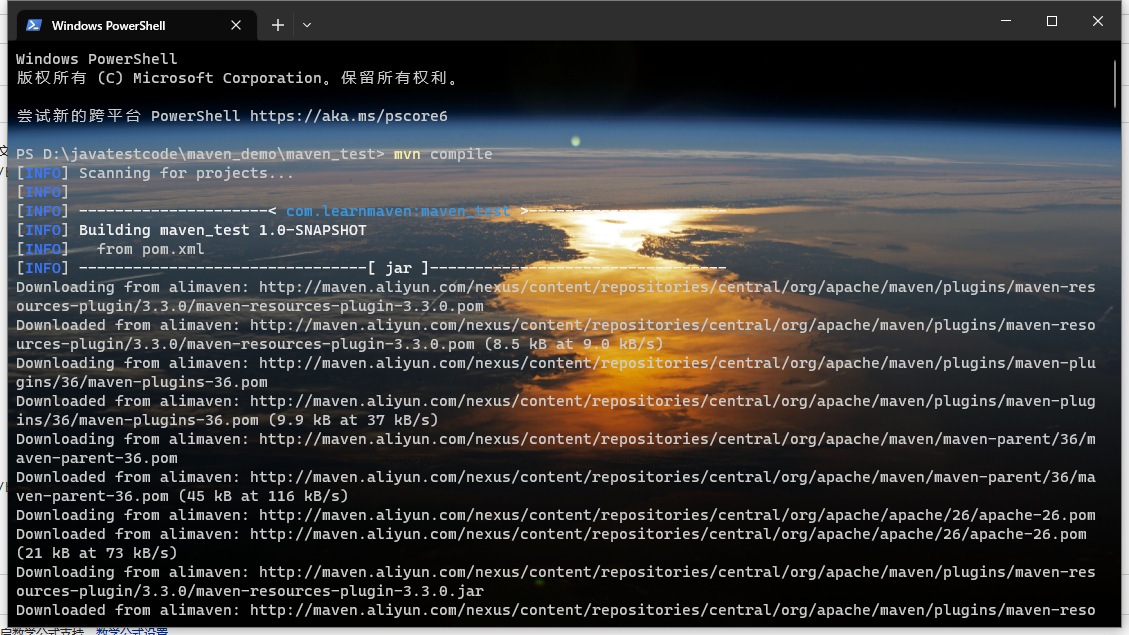Close the Windows PowerShell tab
The width and height of the screenshot is (1129, 635).
pyautogui.click(x=235, y=25)
